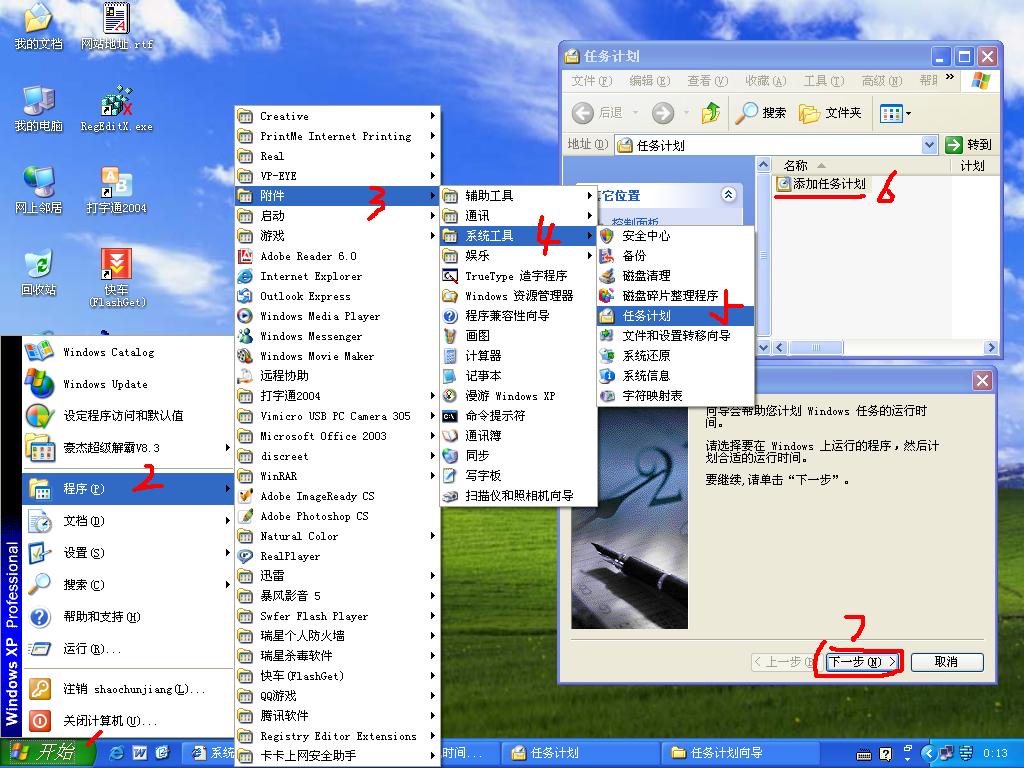Open the 网站地址.rtf desktop file
Screen dimensions: 1024x768
(116, 26)
